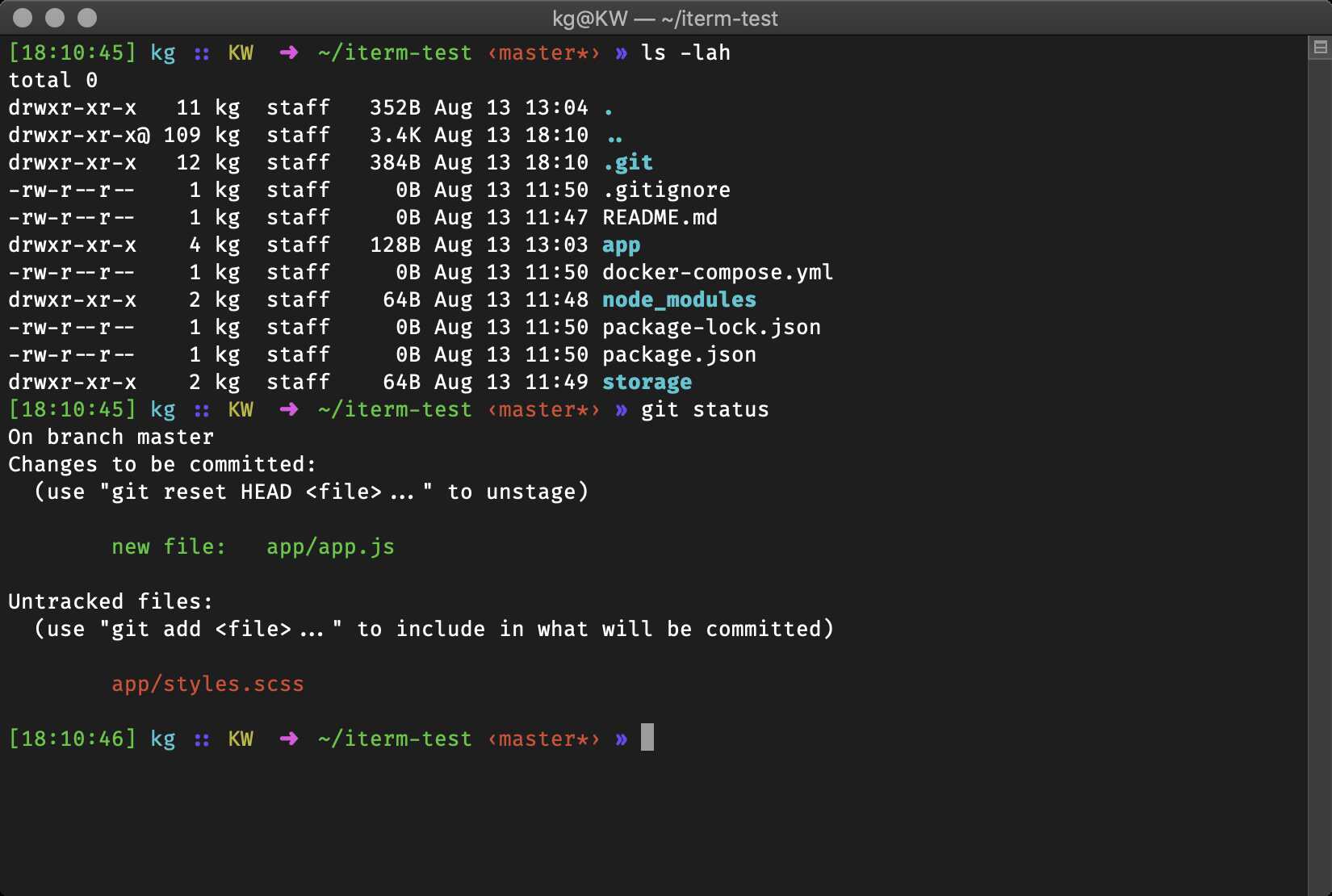The image size is (1332, 896).
Task: Click the vertical scrollbar track on right edge
Action: [x=1320, y=476]
